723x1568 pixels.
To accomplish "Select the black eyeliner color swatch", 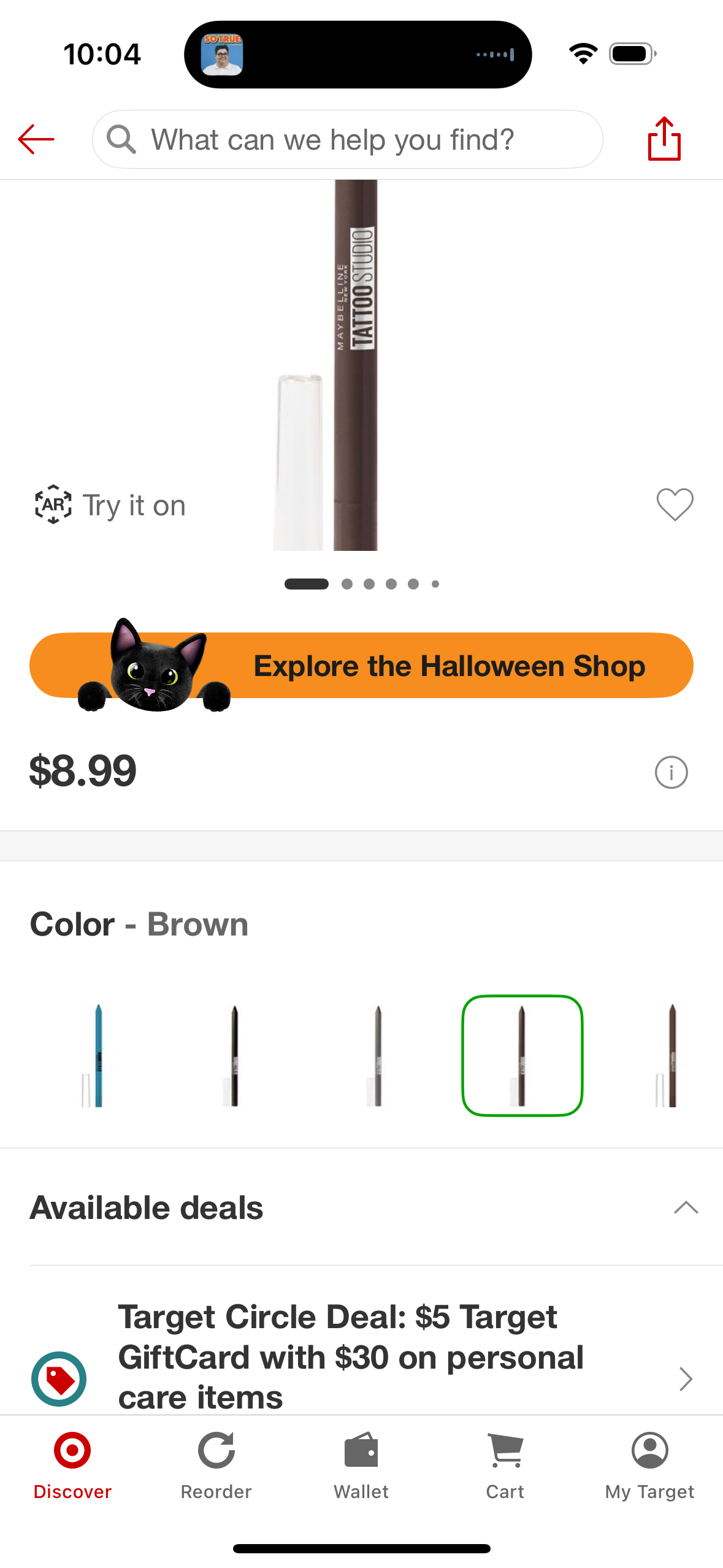I will click(x=233, y=1055).
